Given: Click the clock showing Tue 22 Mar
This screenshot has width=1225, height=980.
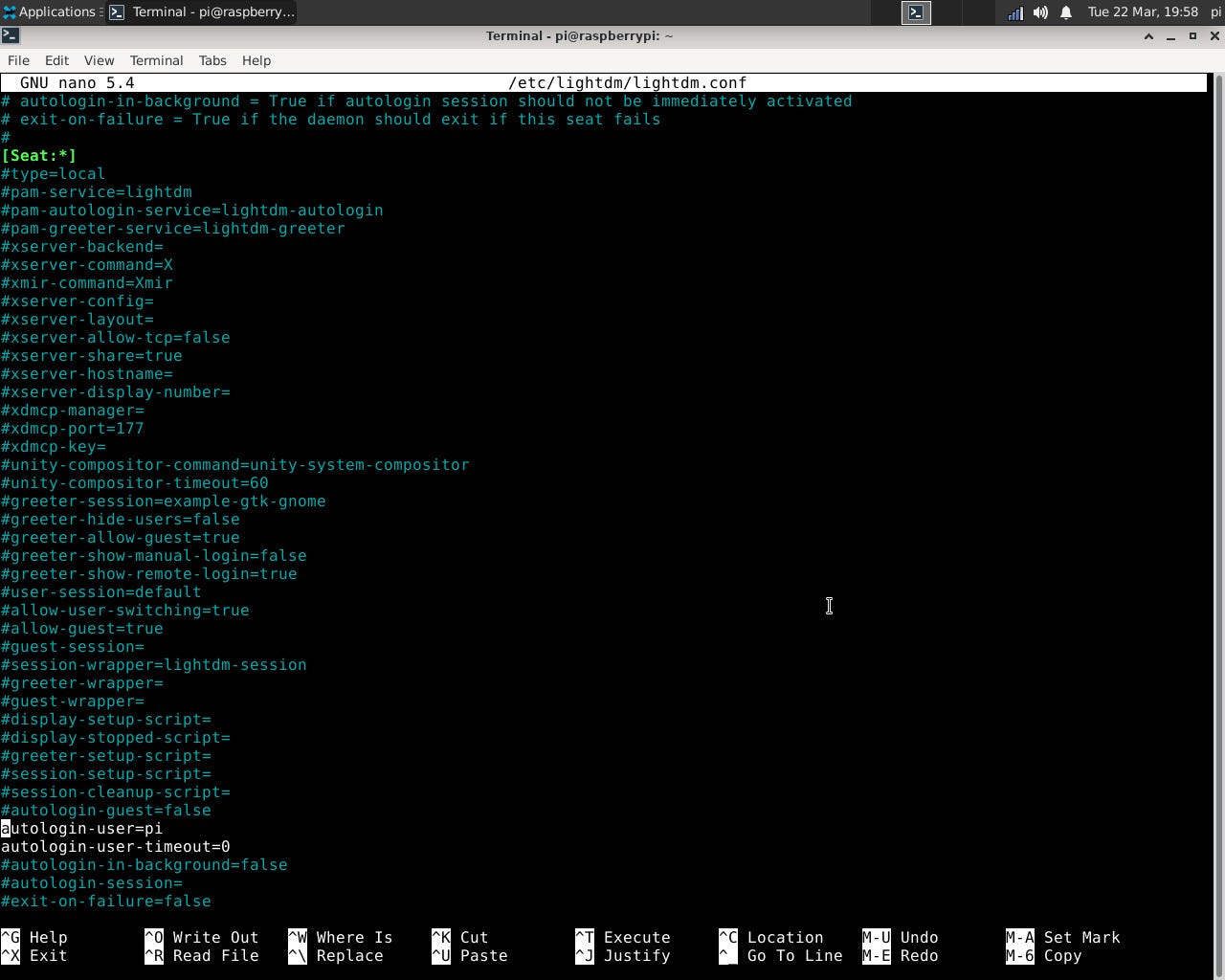Looking at the screenshot, I should click(x=1142, y=12).
